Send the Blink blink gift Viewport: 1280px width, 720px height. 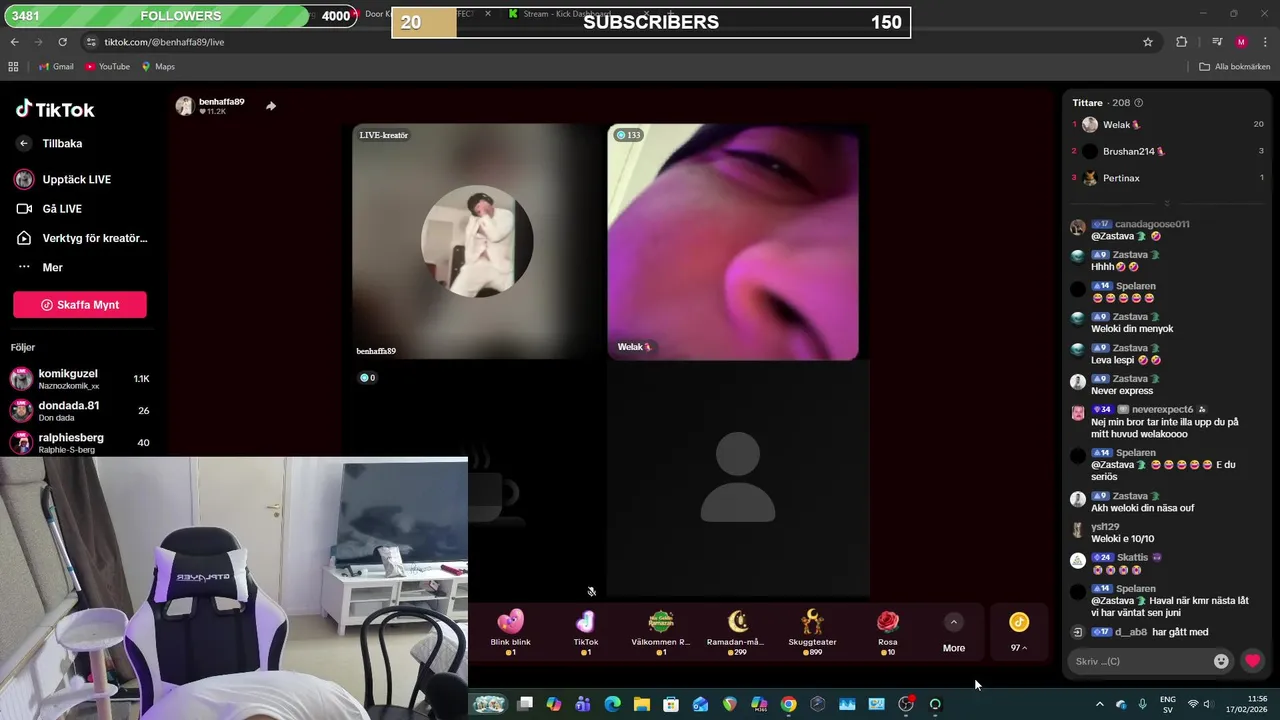[510, 631]
